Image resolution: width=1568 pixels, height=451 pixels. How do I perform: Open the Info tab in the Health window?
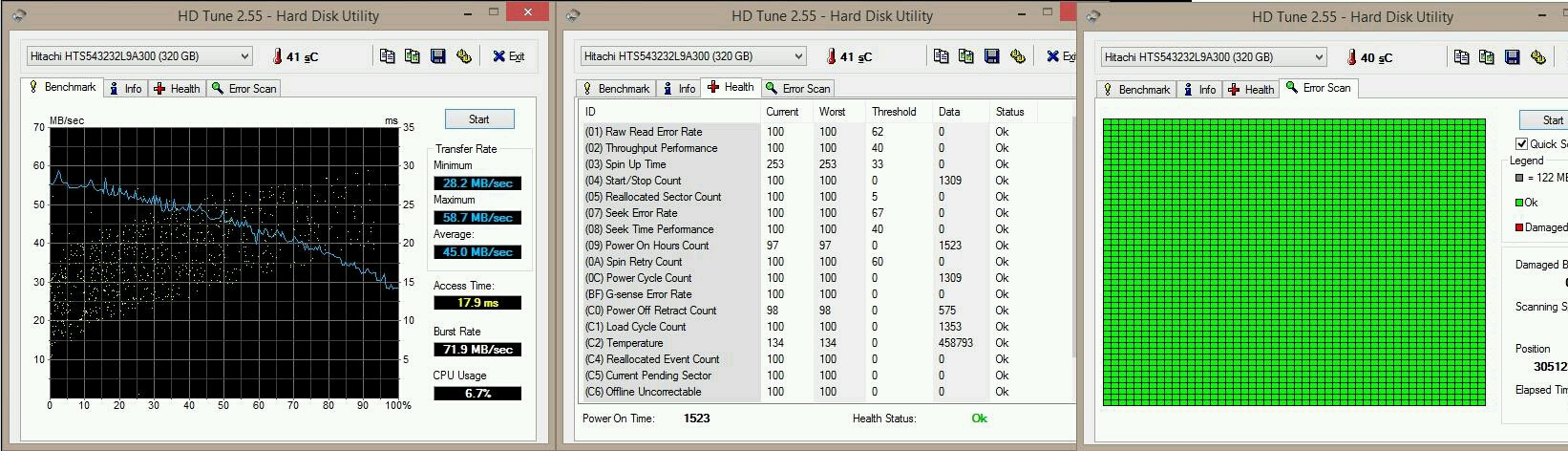pyautogui.click(x=679, y=89)
